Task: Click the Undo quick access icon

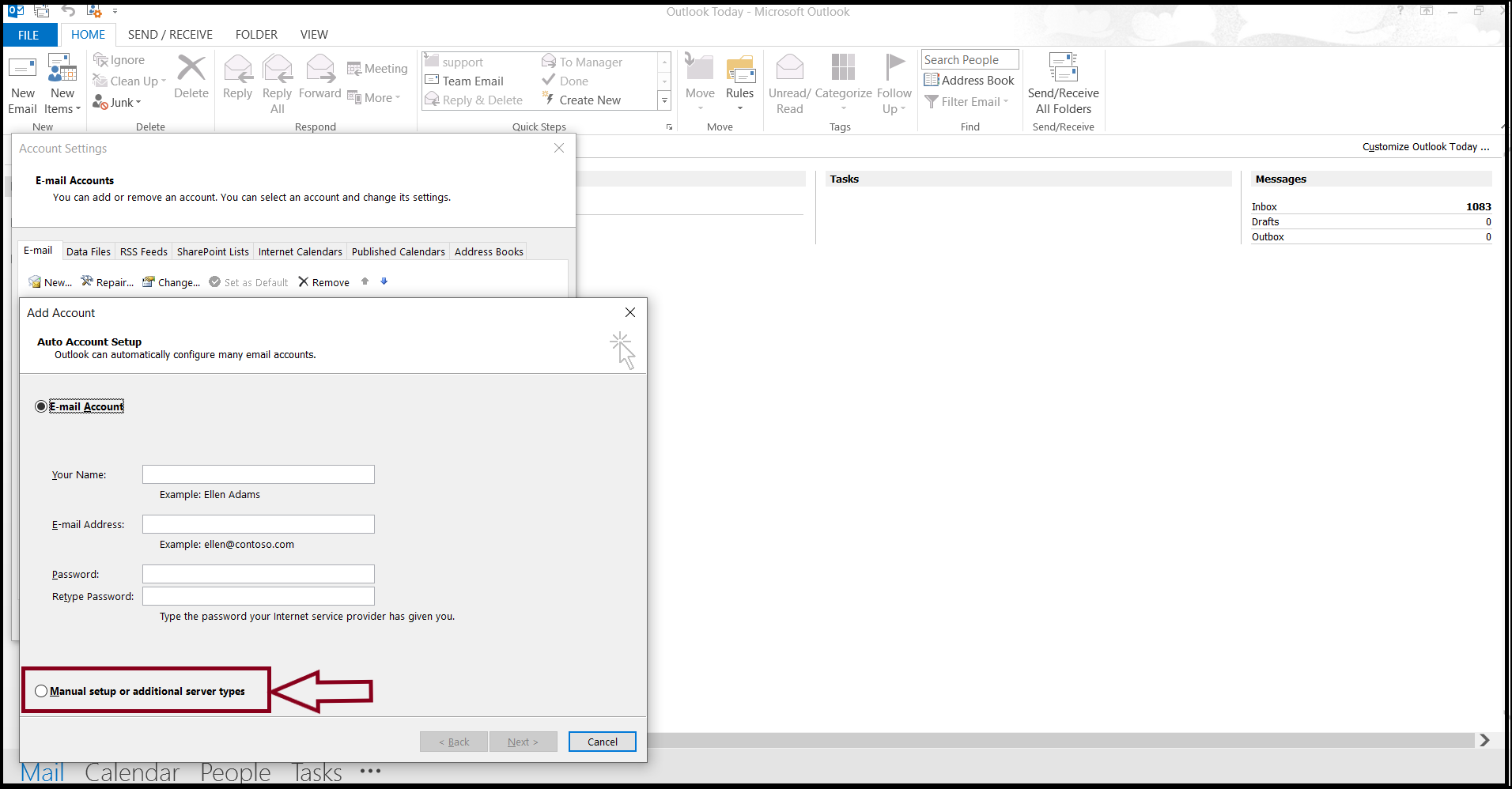Action: click(x=69, y=10)
